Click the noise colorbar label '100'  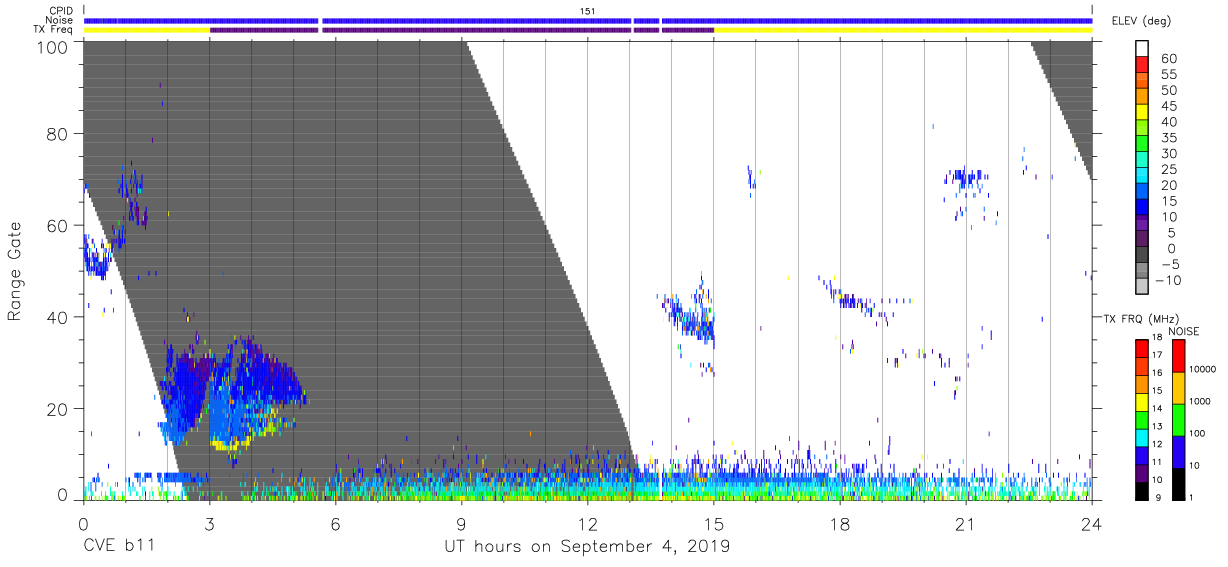(x=1199, y=433)
